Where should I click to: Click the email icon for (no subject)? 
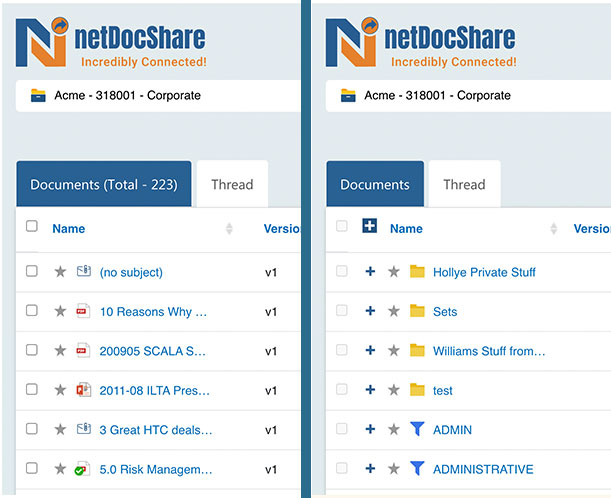[84, 271]
